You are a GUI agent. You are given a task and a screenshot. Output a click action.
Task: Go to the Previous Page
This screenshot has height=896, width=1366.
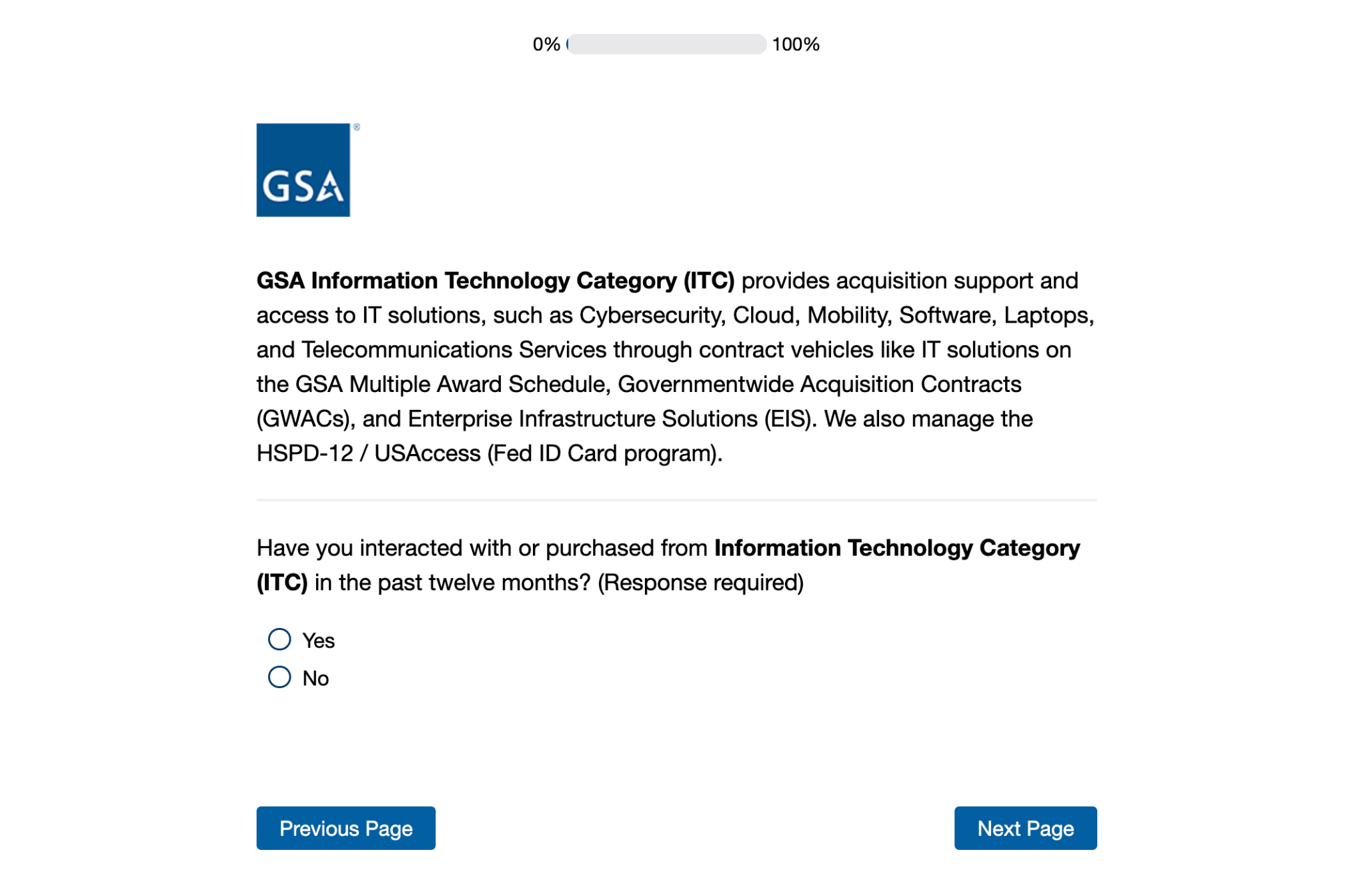[x=346, y=828]
